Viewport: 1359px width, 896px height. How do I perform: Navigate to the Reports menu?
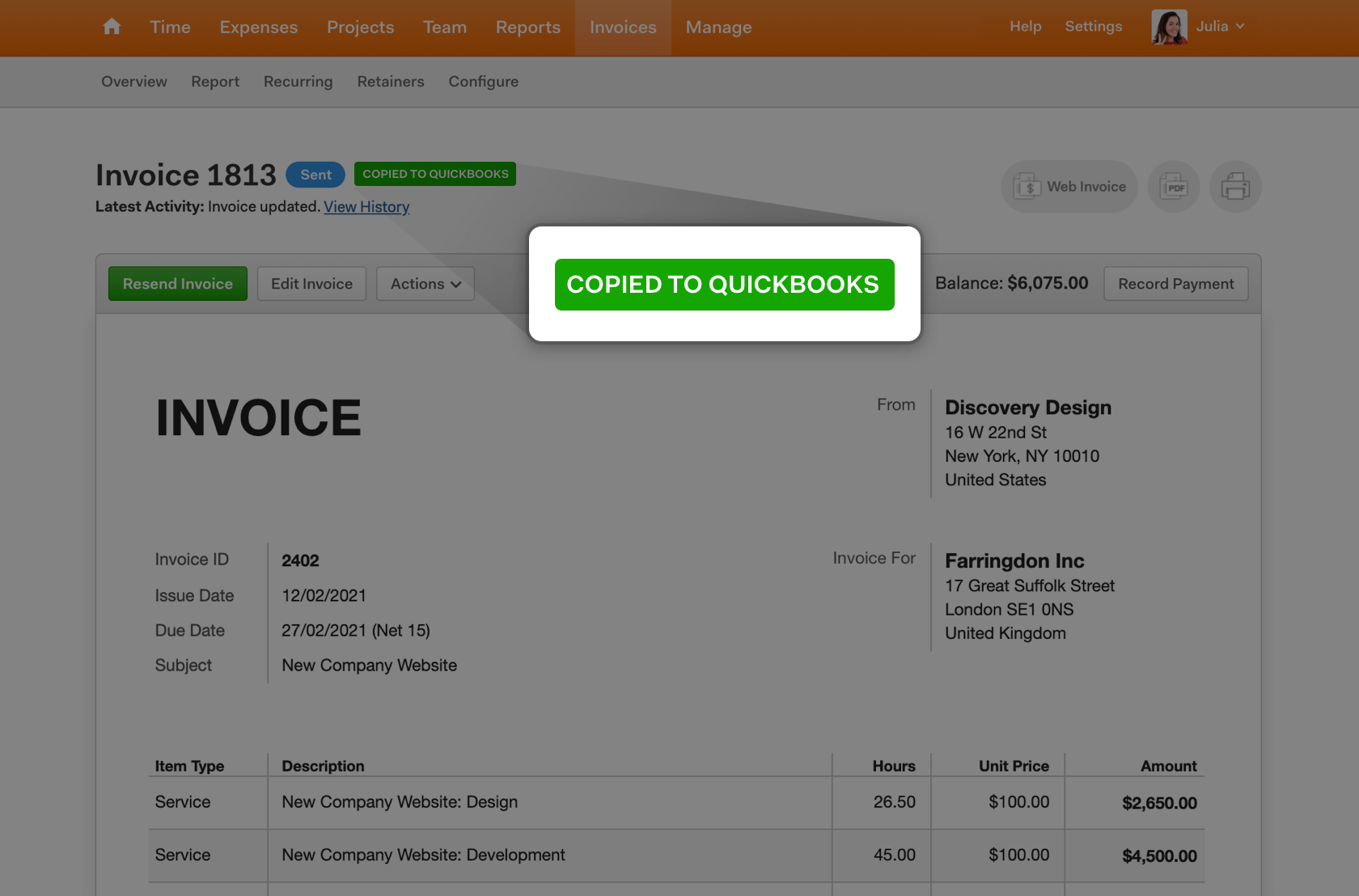click(x=527, y=27)
